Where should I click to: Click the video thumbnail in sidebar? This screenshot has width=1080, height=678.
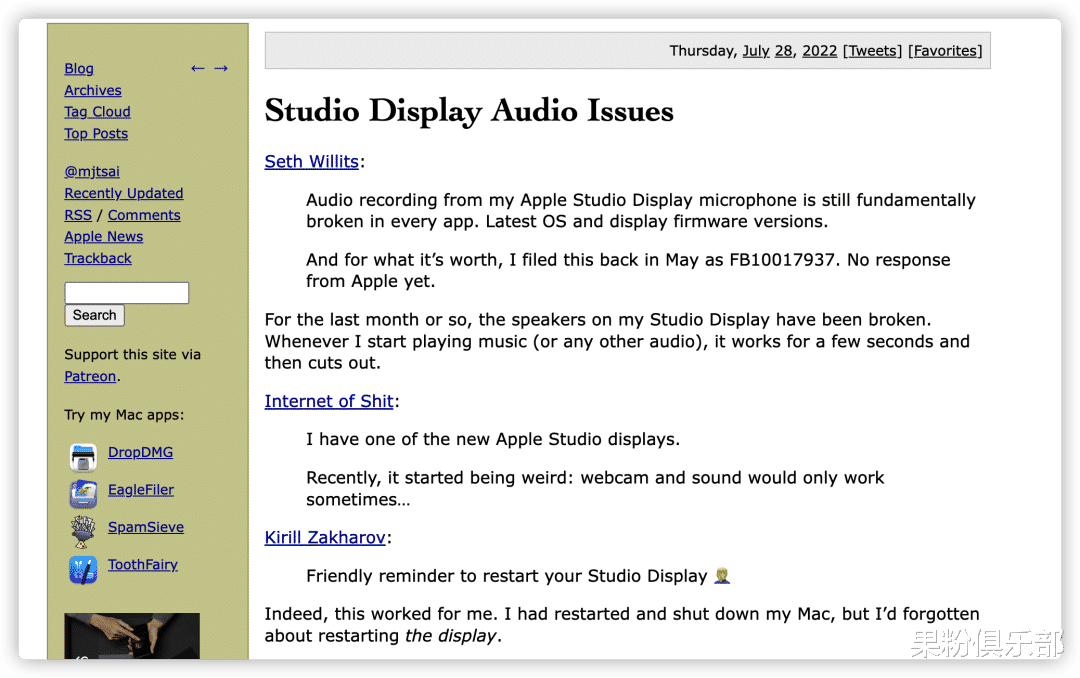click(132, 636)
